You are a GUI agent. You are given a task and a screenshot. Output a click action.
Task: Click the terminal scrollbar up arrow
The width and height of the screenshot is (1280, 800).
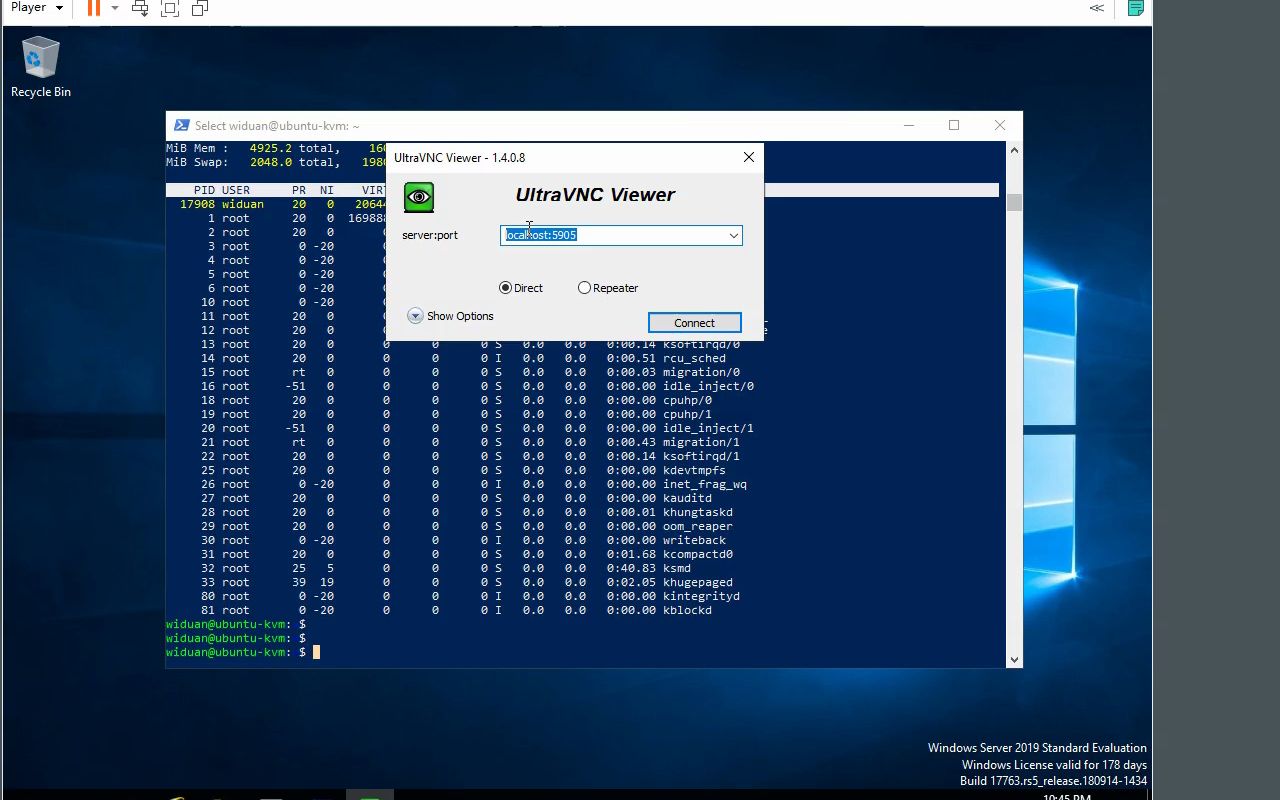pos(1014,150)
